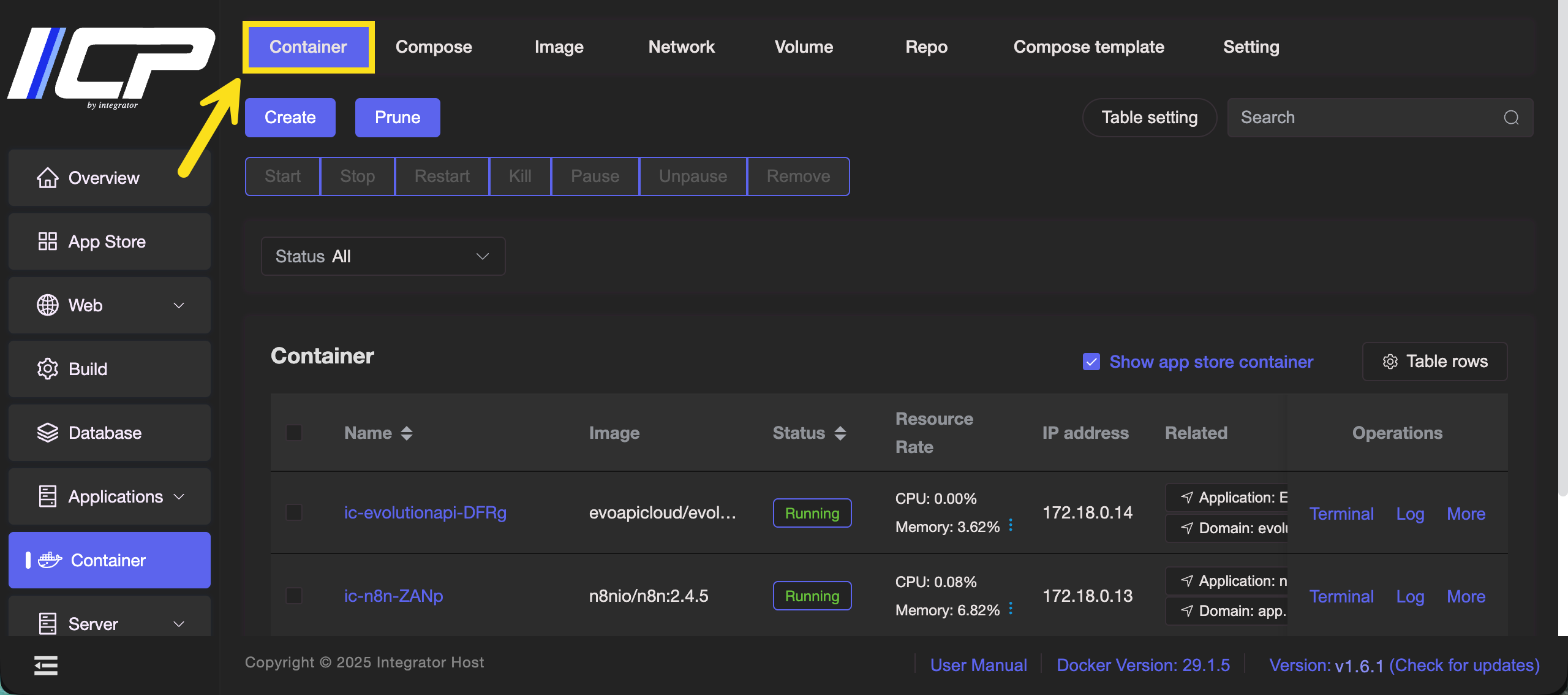The height and width of the screenshot is (695, 1568).
Task: Open More options for ic-n8n-ZANp
Action: click(x=1466, y=596)
